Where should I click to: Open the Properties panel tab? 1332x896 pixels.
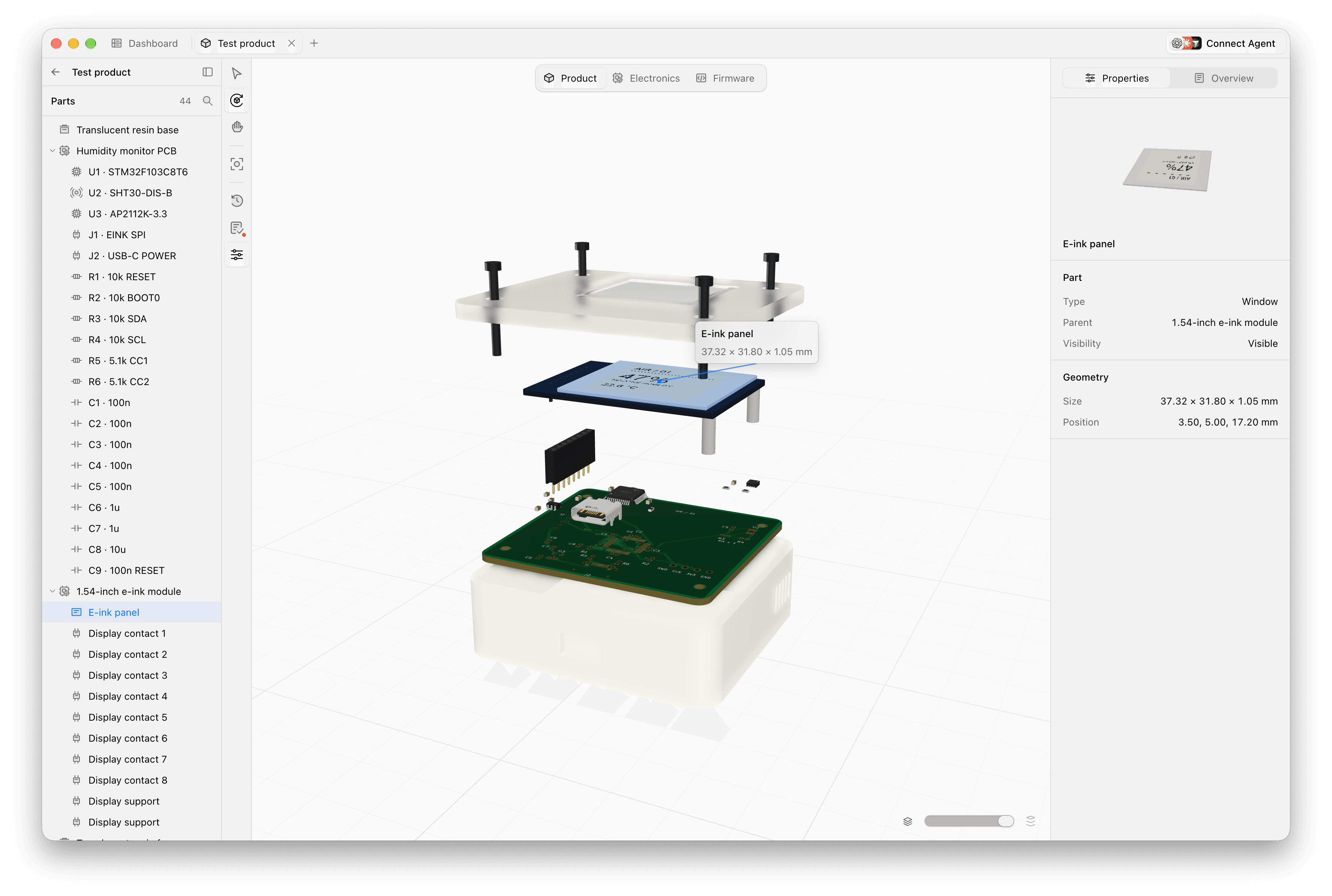tap(1116, 78)
